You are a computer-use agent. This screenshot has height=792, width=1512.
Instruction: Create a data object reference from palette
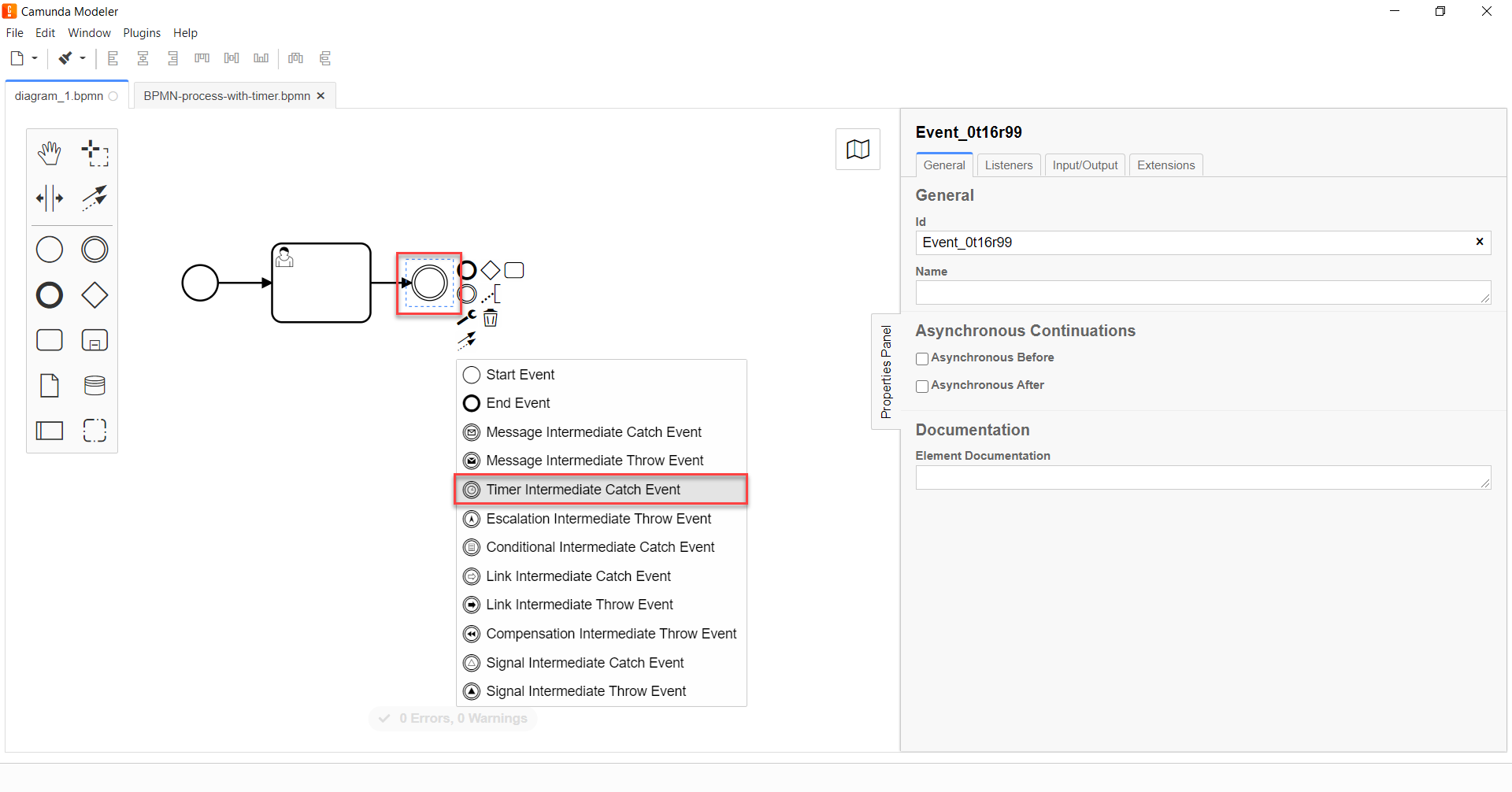tap(50, 386)
